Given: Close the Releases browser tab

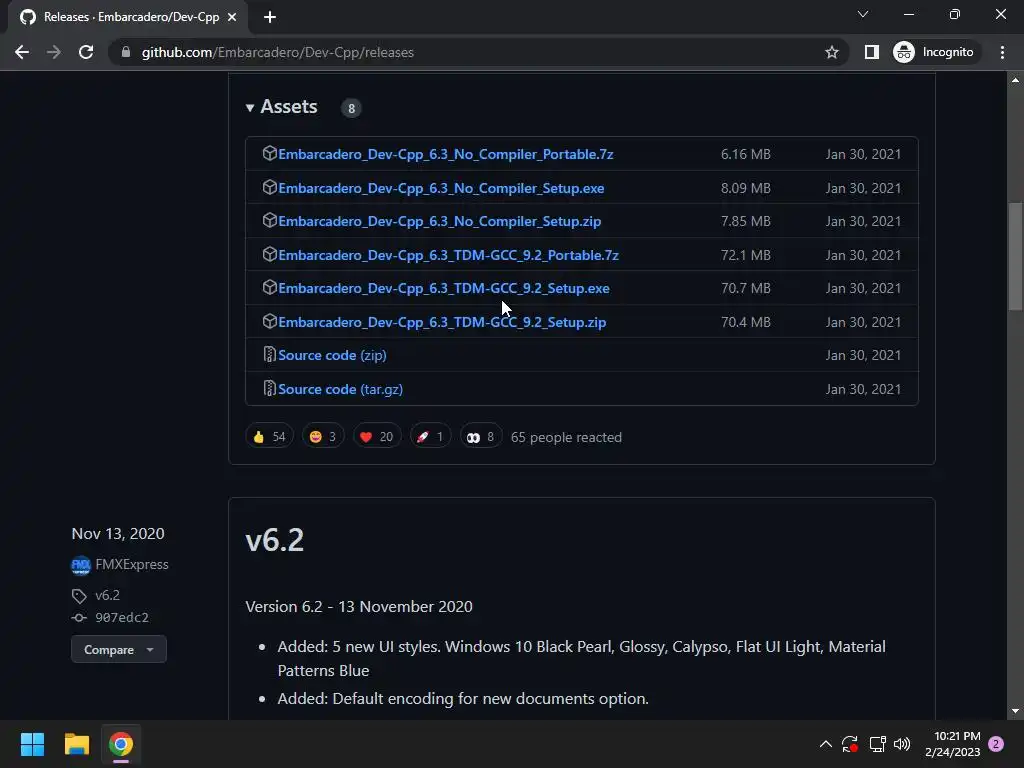Looking at the screenshot, I should [232, 17].
